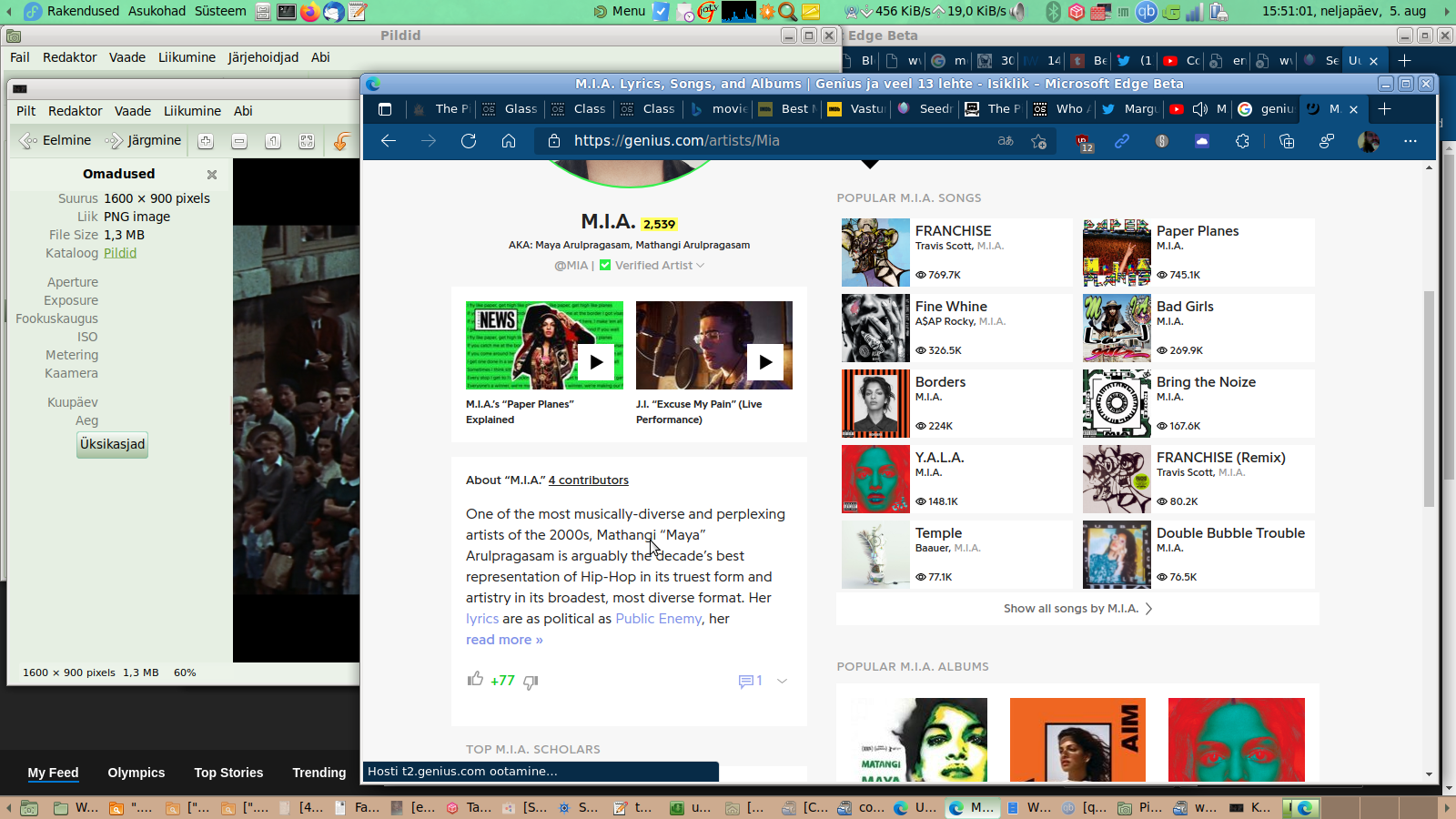
Task: Open the Liikumine menu in image viewer
Action: click(192, 111)
